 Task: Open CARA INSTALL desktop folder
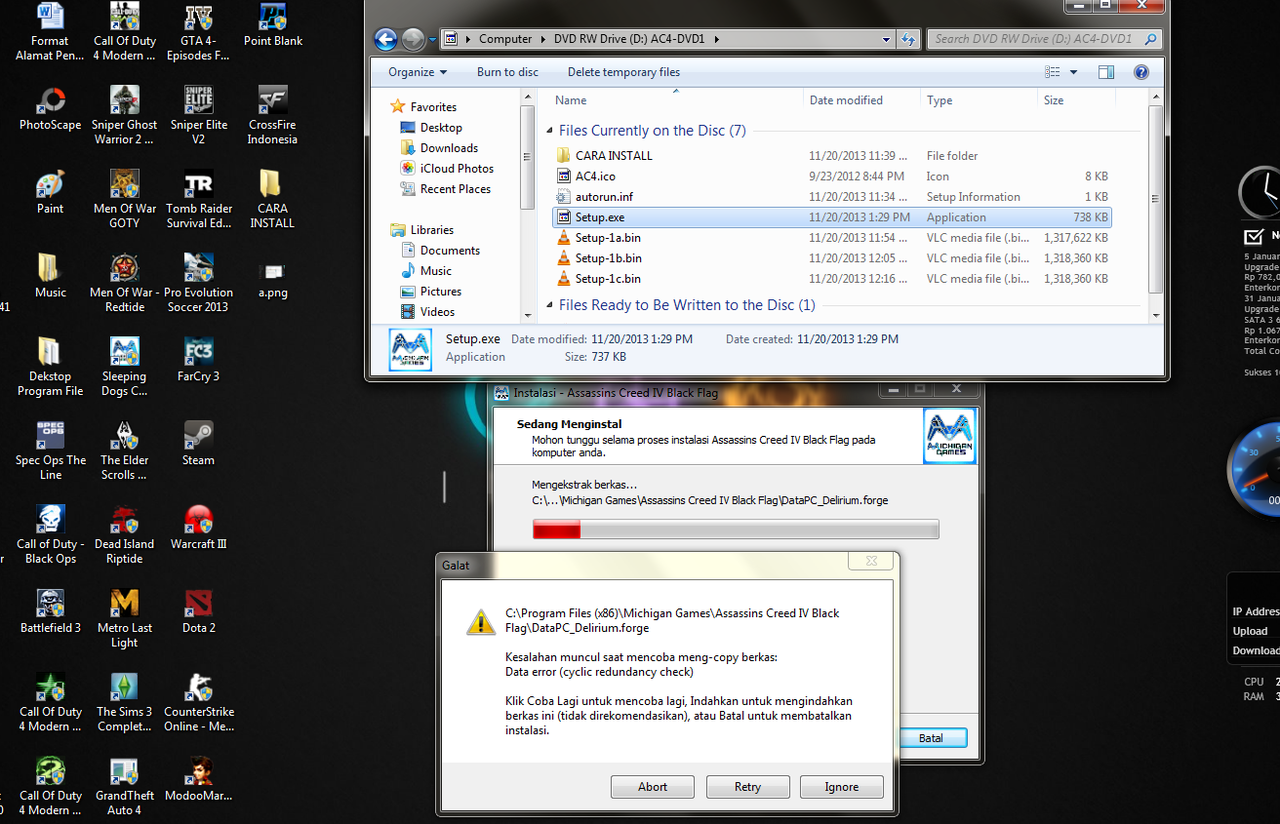pos(273,200)
